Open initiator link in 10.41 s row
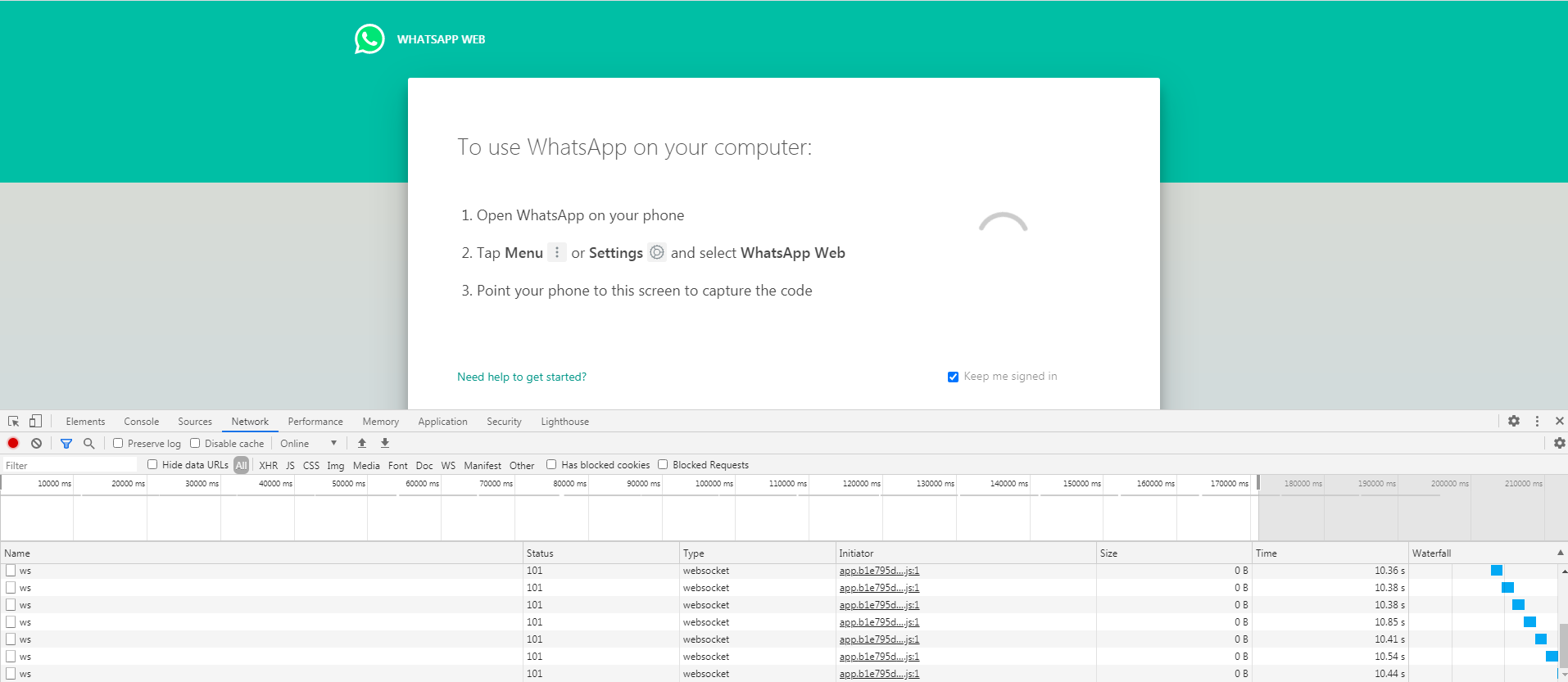Viewport: 1568px width, 682px height. tap(879, 639)
